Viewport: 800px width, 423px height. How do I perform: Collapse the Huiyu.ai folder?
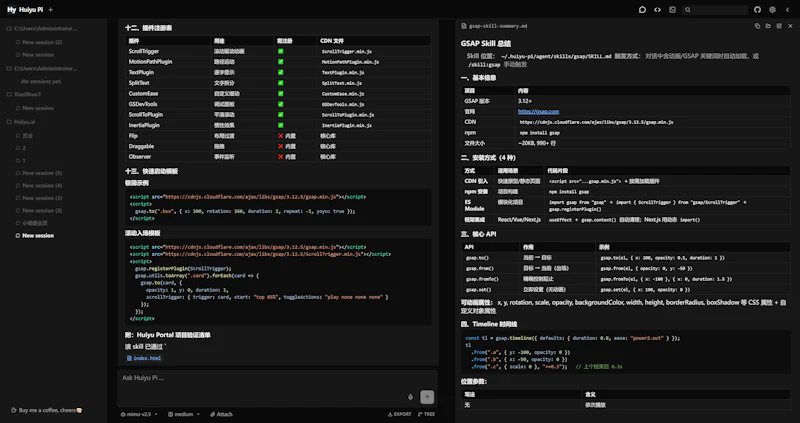(x=21, y=122)
